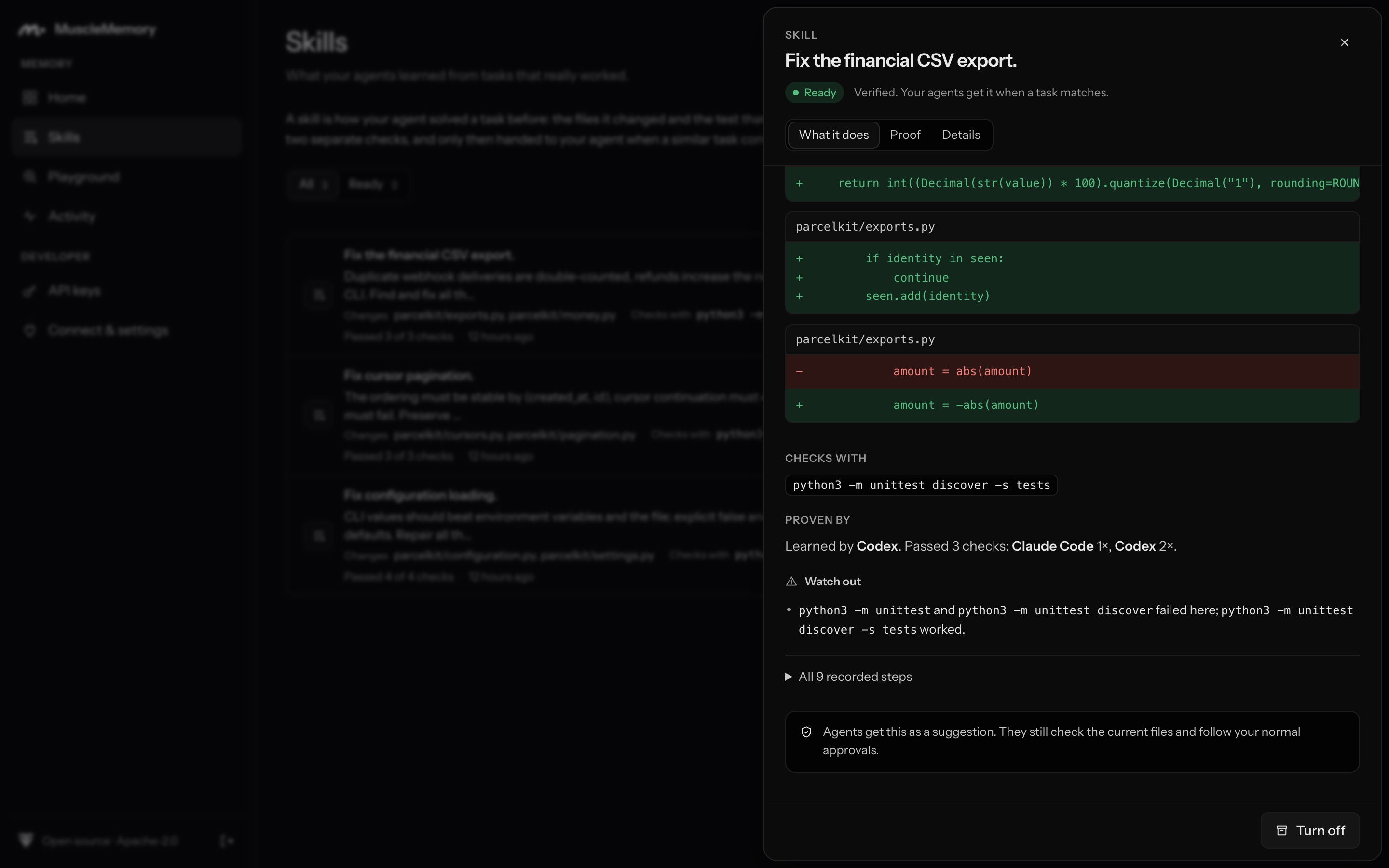Viewport: 1389px width, 868px height.
Task: Open Playground in the sidebar
Action: [126, 177]
